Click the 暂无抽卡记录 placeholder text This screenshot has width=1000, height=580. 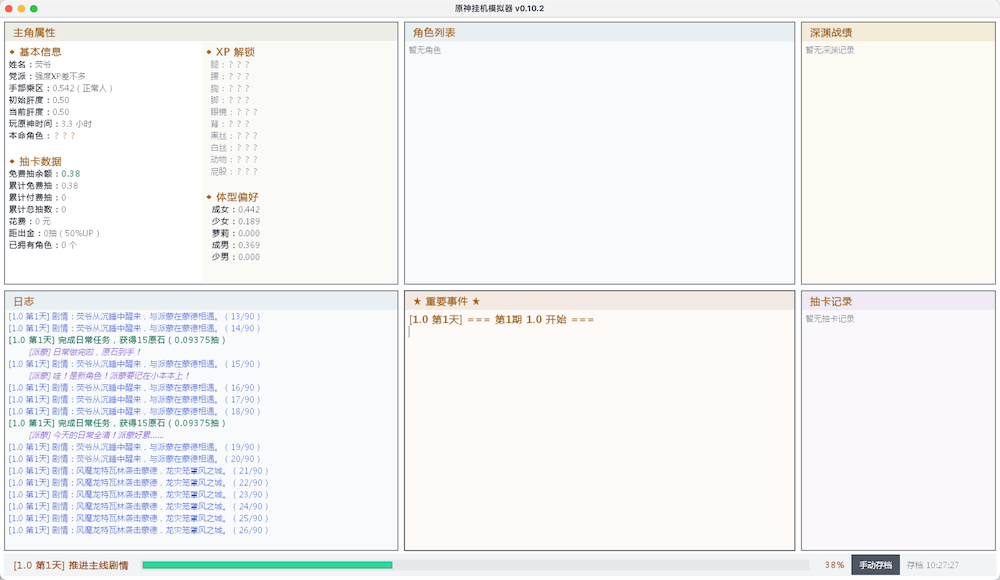tap(830, 319)
